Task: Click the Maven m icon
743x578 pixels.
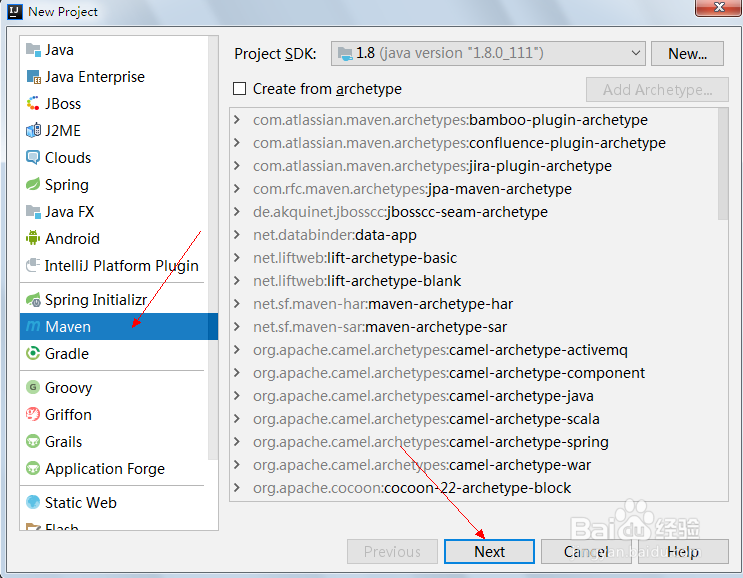Action: tap(33, 326)
